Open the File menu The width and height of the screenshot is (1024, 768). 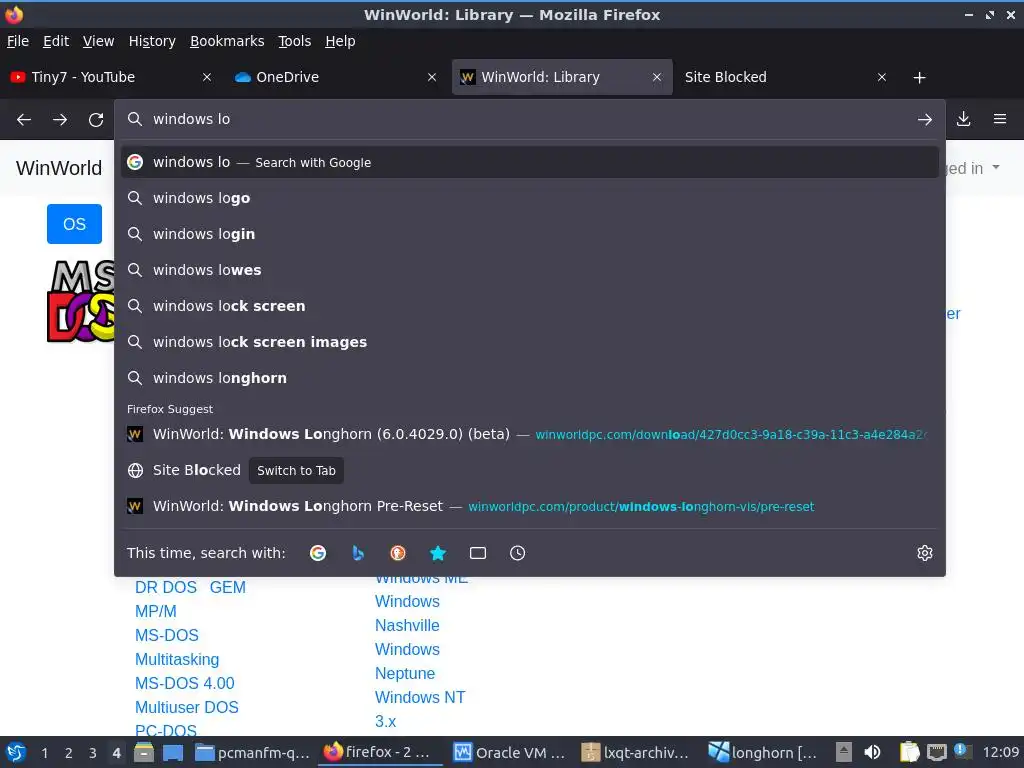coord(18,41)
